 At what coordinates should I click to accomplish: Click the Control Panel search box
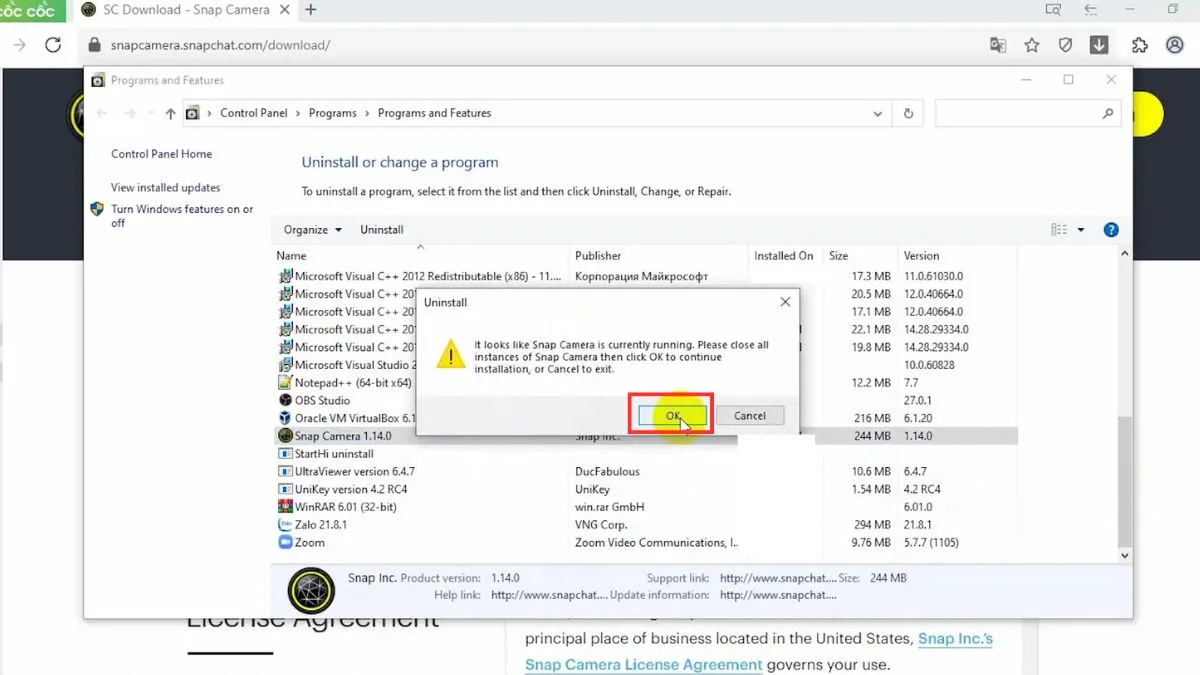click(1020, 114)
